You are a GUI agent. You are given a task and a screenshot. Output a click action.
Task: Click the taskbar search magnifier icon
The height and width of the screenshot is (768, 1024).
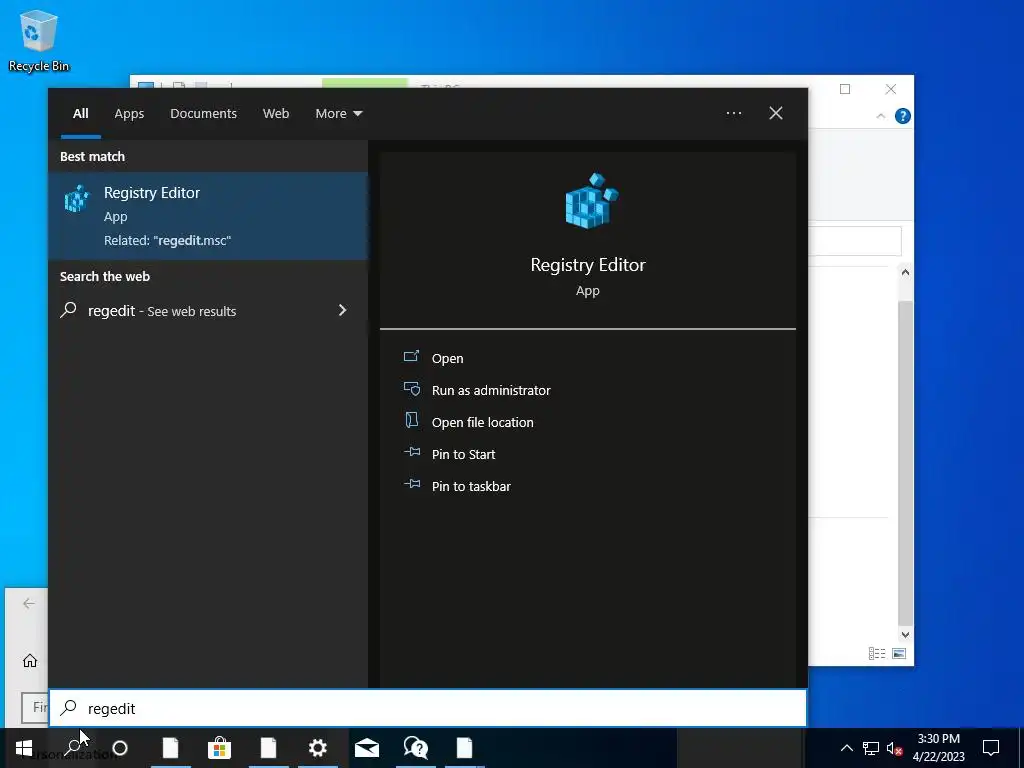tap(73, 748)
